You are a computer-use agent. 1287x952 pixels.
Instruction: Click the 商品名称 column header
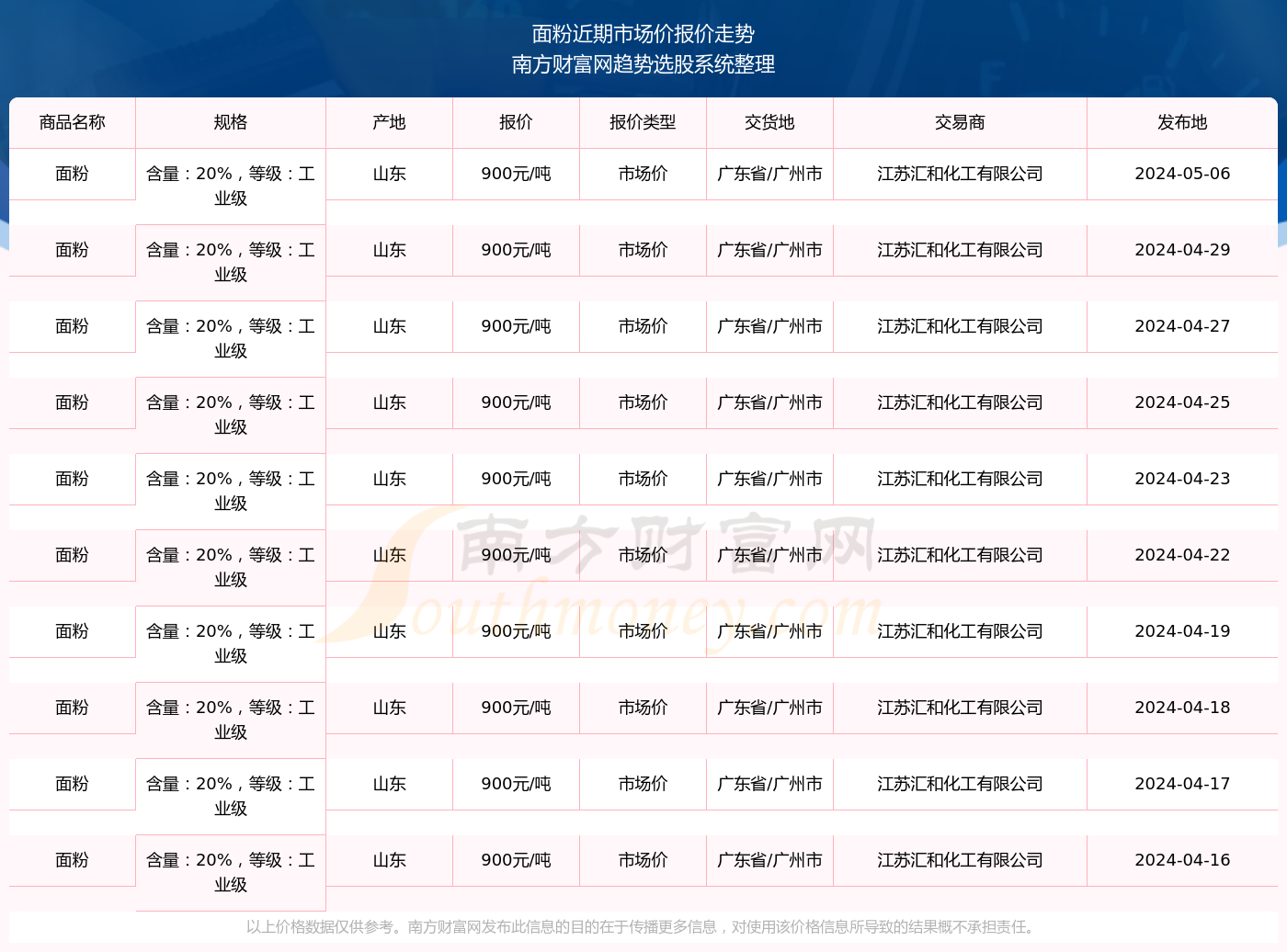point(73,122)
